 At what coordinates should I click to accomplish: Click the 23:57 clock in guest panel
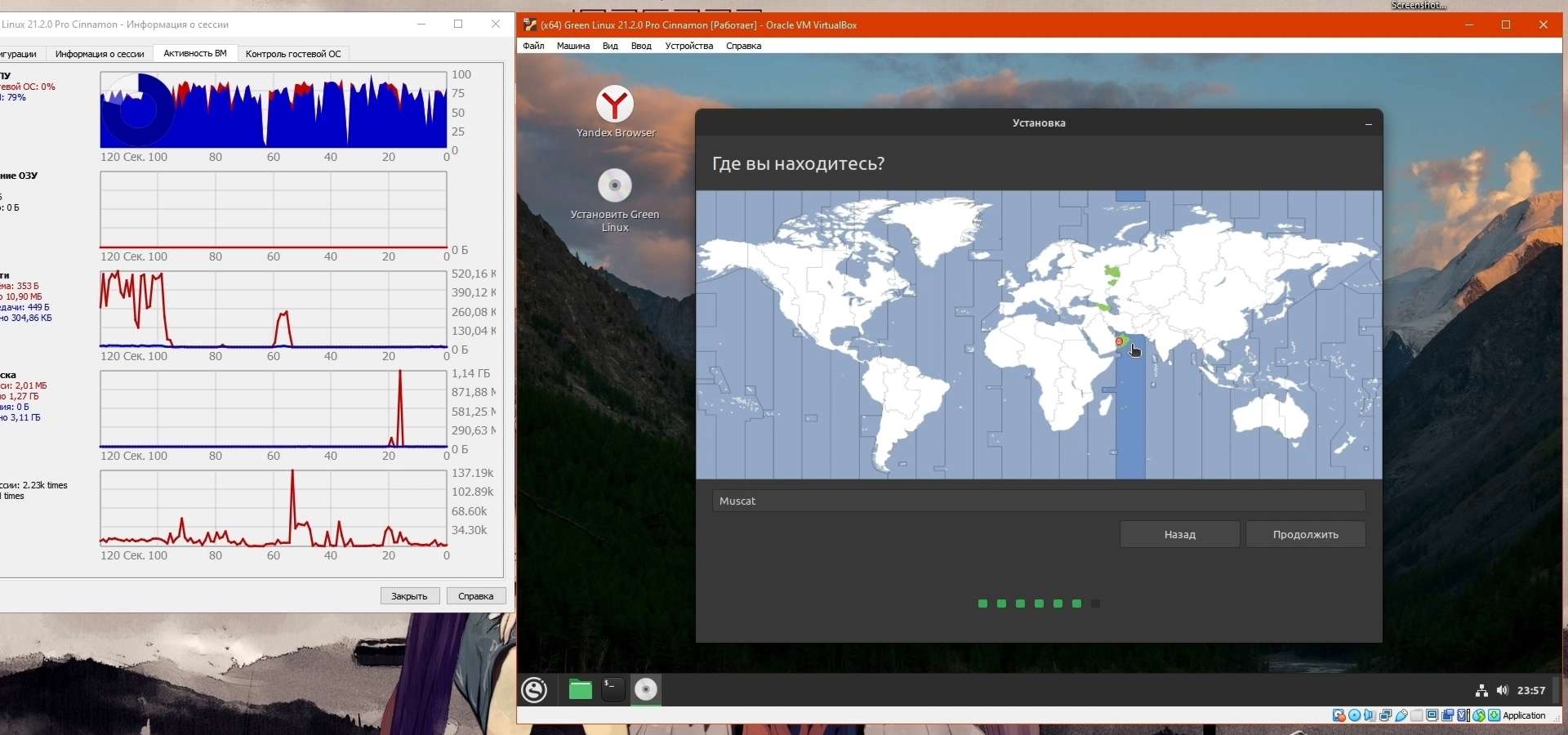(x=1531, y=691)
